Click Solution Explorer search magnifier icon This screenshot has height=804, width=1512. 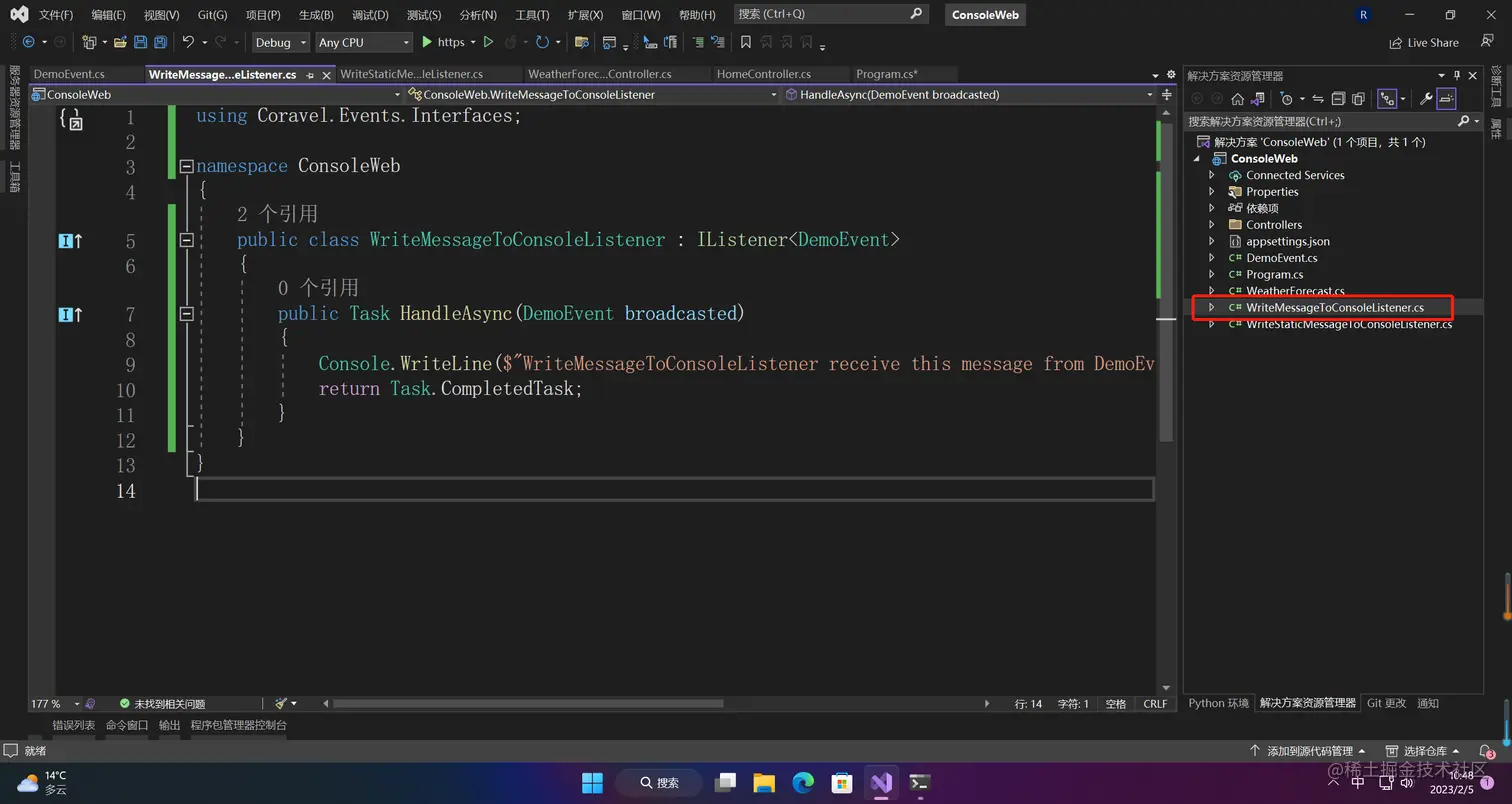coord(1464,121)
